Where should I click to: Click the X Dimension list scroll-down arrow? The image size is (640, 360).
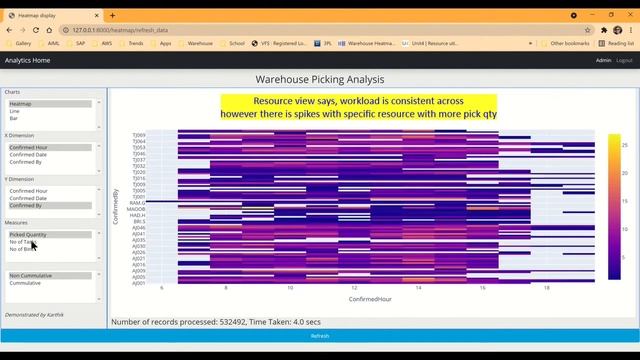99,171
